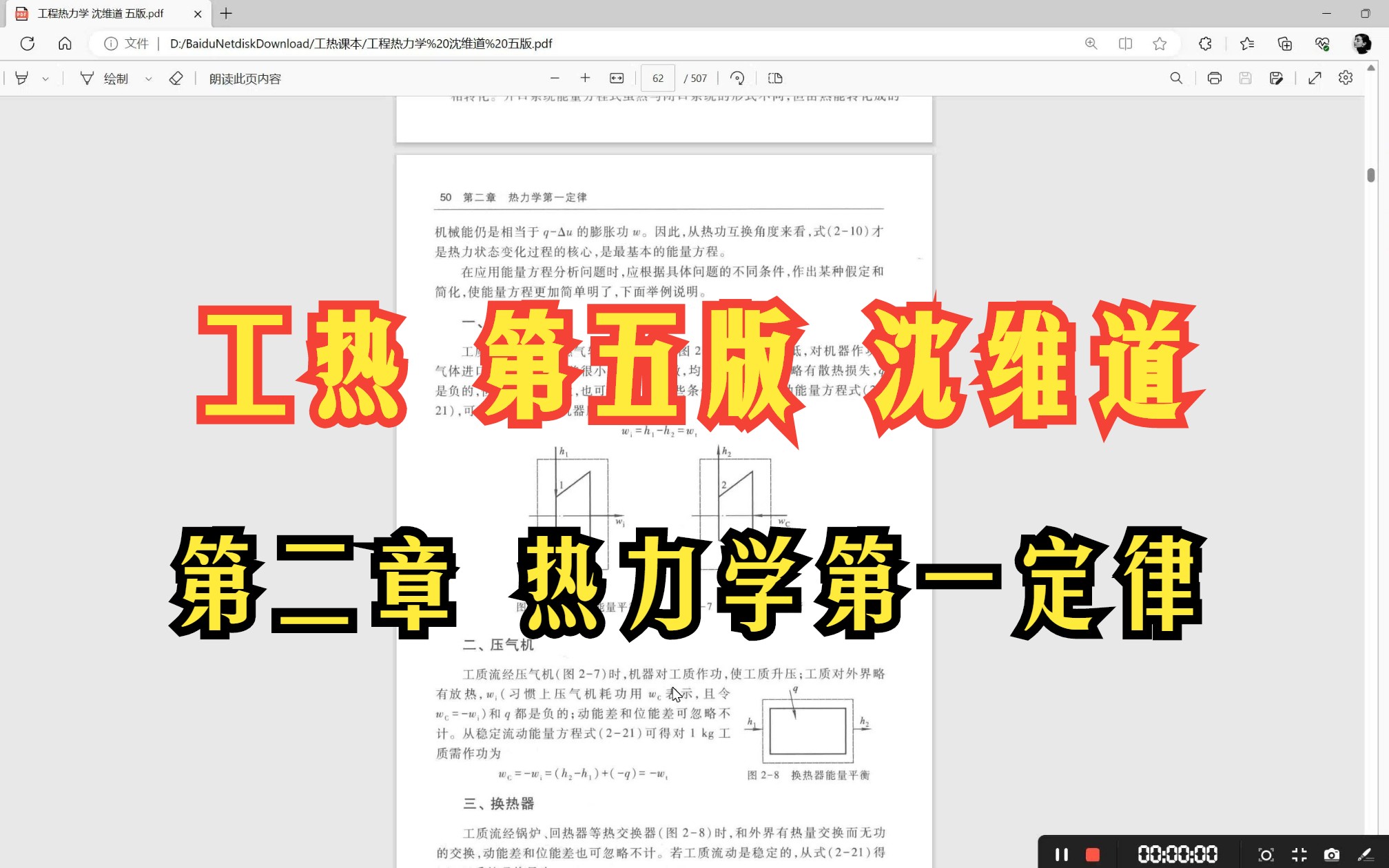Click caption 图 2-8 换热器能量平衡
Viewport: 1389px width, 868px height.
point(808,775)
